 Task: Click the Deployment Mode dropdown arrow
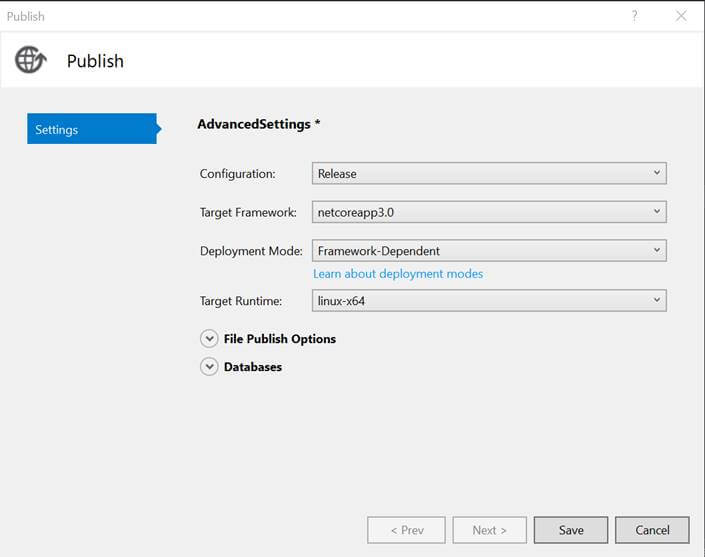657,250
